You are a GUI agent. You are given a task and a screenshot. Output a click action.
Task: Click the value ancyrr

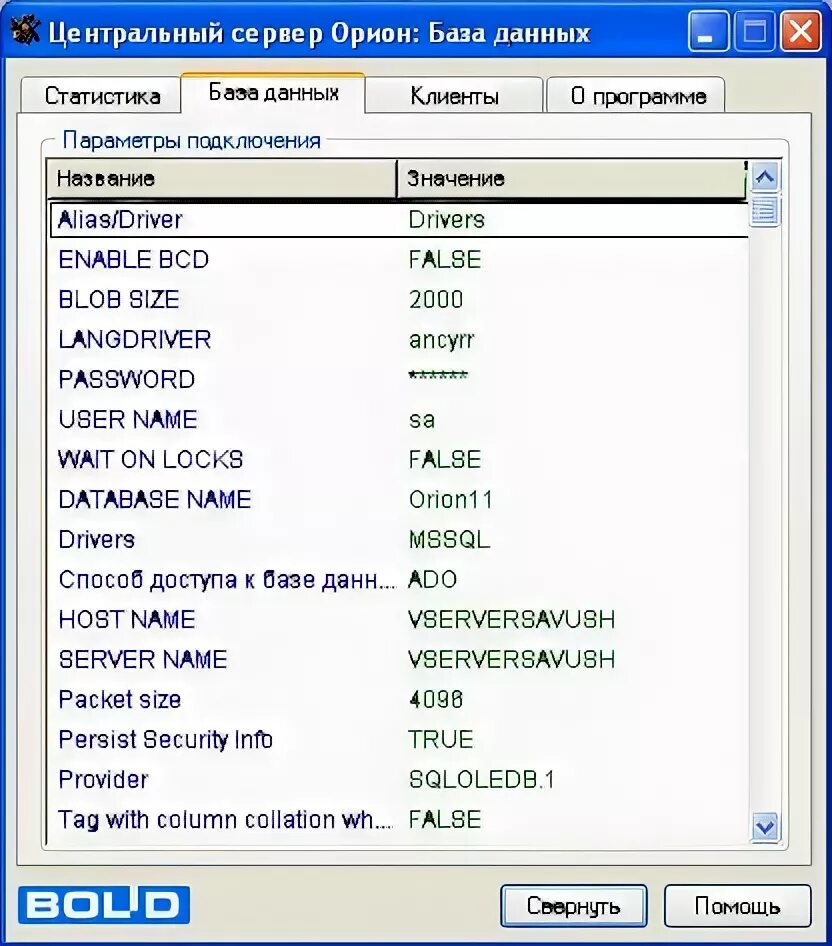442,341
